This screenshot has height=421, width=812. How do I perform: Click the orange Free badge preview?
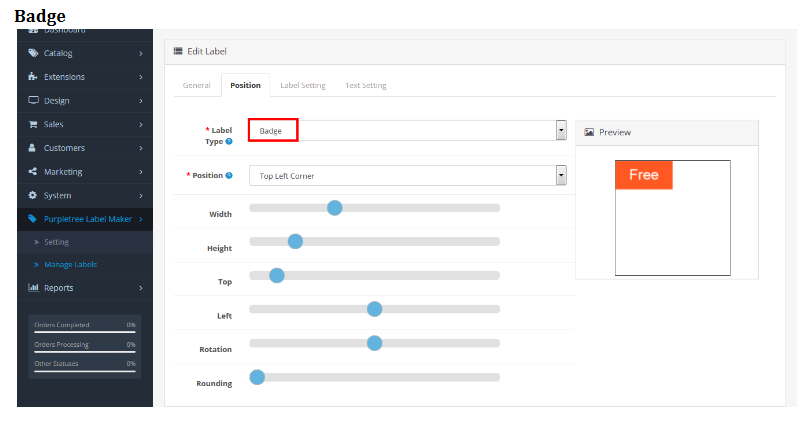(x=644, y=175)
